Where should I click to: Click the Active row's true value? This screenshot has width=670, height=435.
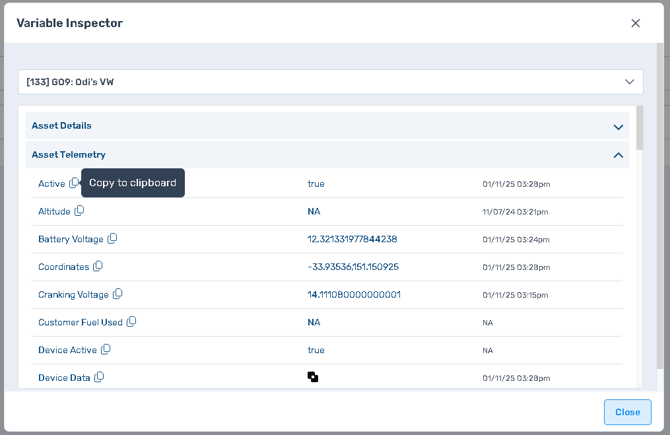[316, 184]
